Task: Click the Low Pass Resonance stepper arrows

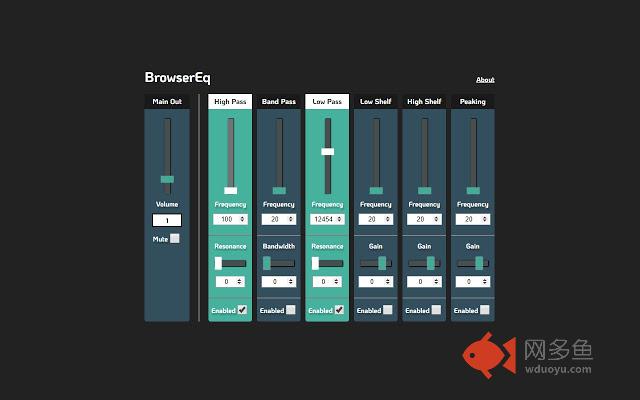Action: pyautogui.click(x=337, y=282)
